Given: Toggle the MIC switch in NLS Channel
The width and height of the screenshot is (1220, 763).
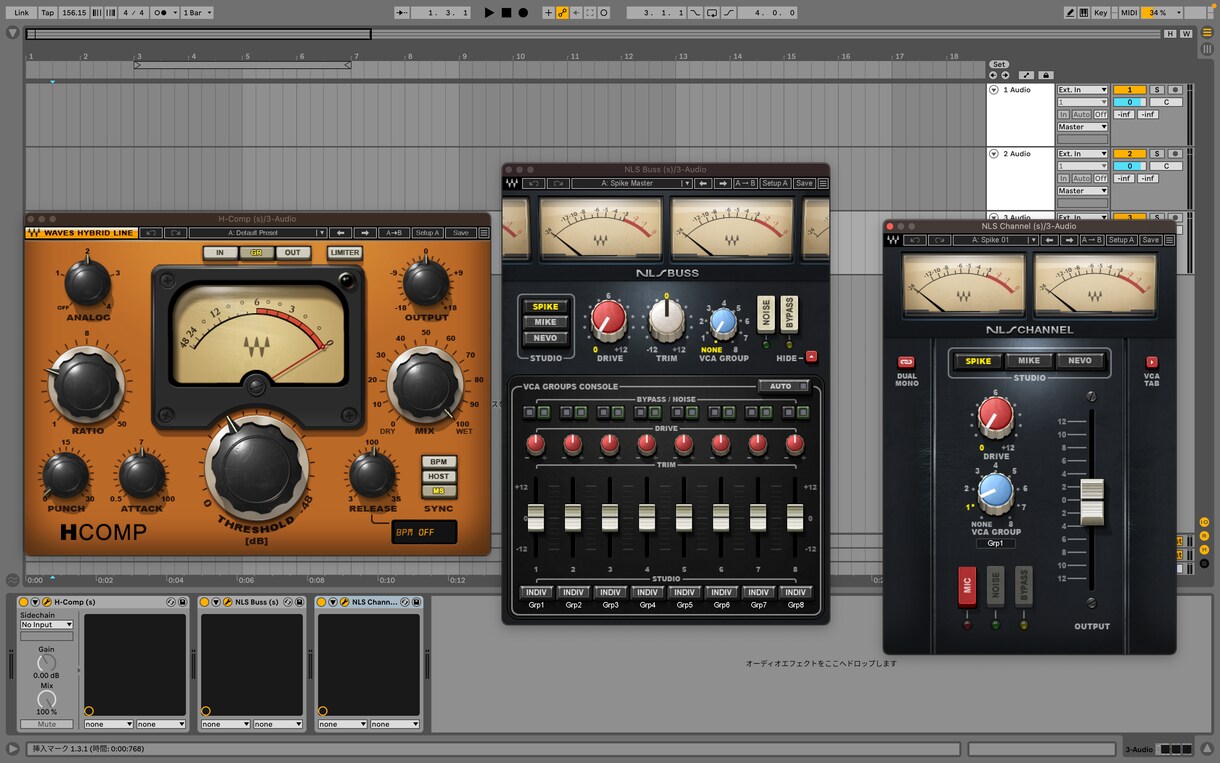Looking at the screenshot, I should [x=967, y=588].
